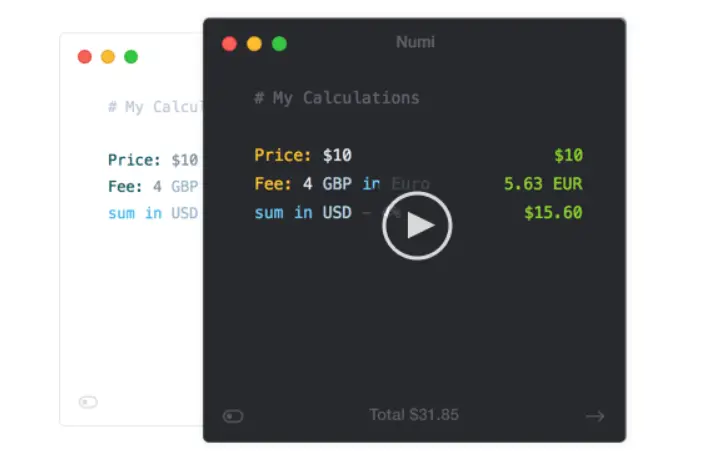Close the dark Numi window
This screenshot has width=710, height=476.
[x=230, y=44]
